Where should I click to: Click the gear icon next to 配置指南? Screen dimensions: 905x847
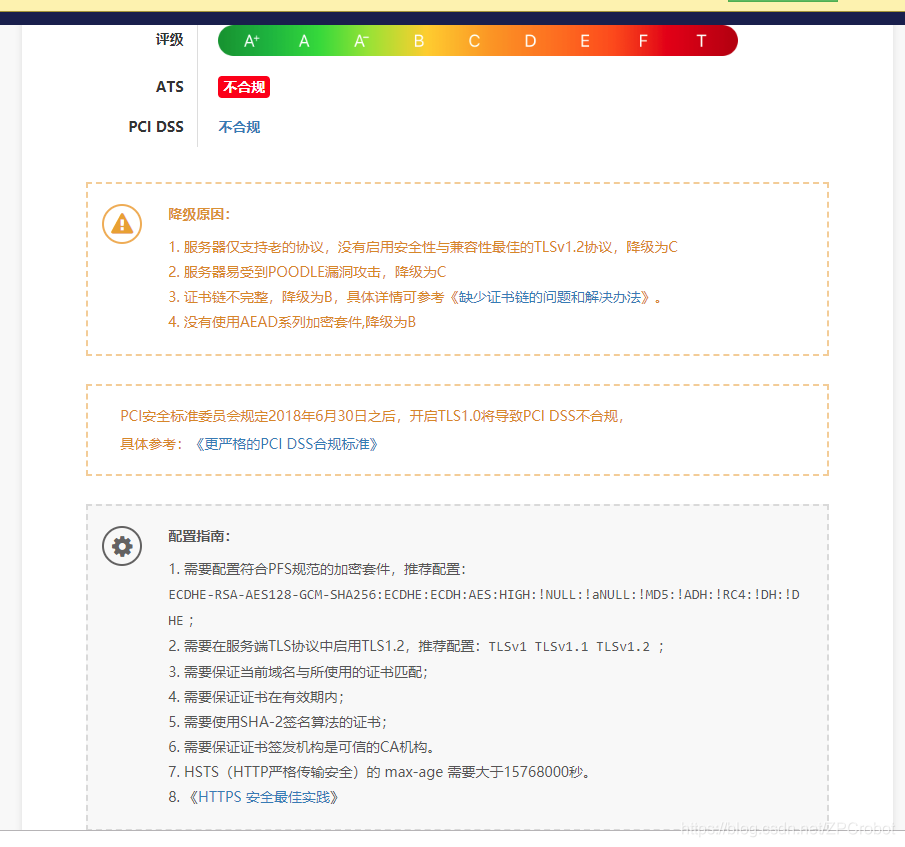[122, 546]
